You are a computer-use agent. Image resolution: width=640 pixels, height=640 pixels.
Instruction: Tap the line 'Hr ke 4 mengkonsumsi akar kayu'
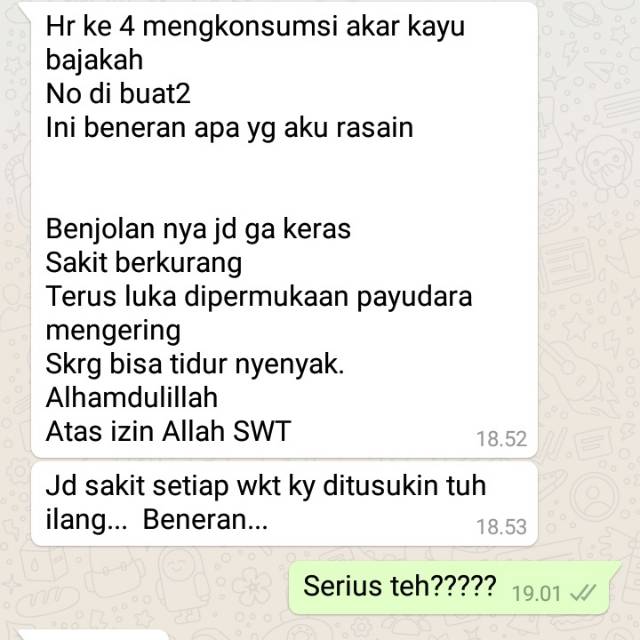[256, 27]
